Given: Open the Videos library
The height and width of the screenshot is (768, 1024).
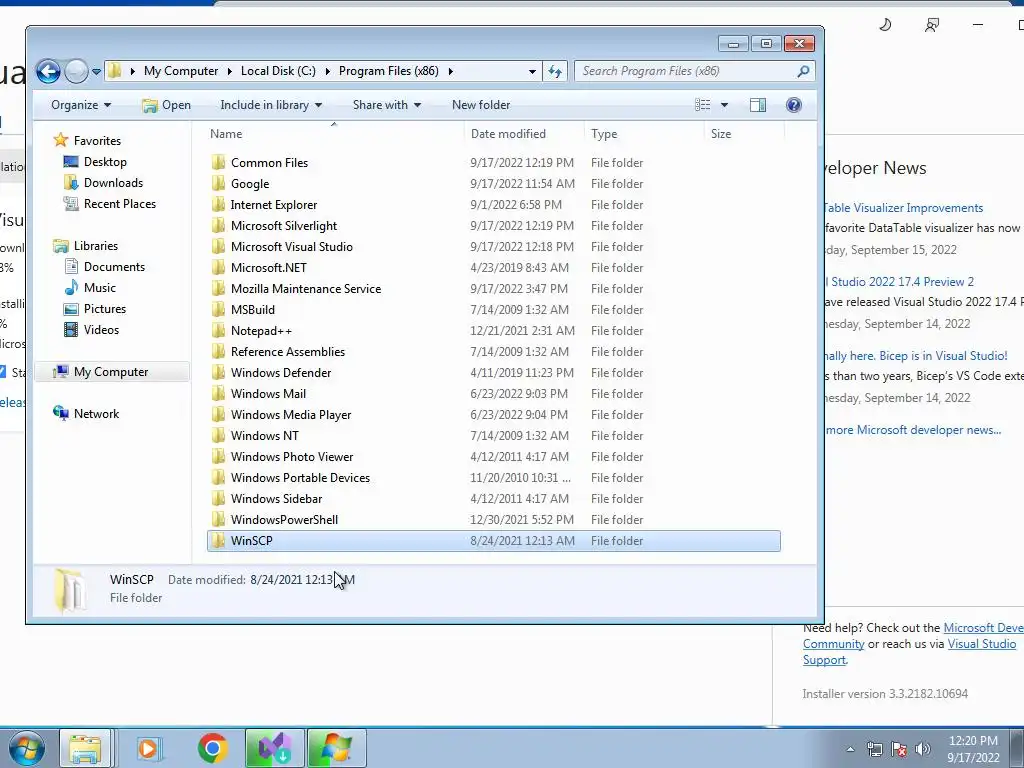Looking at the screenshot, I should click(x=101, y=329).
